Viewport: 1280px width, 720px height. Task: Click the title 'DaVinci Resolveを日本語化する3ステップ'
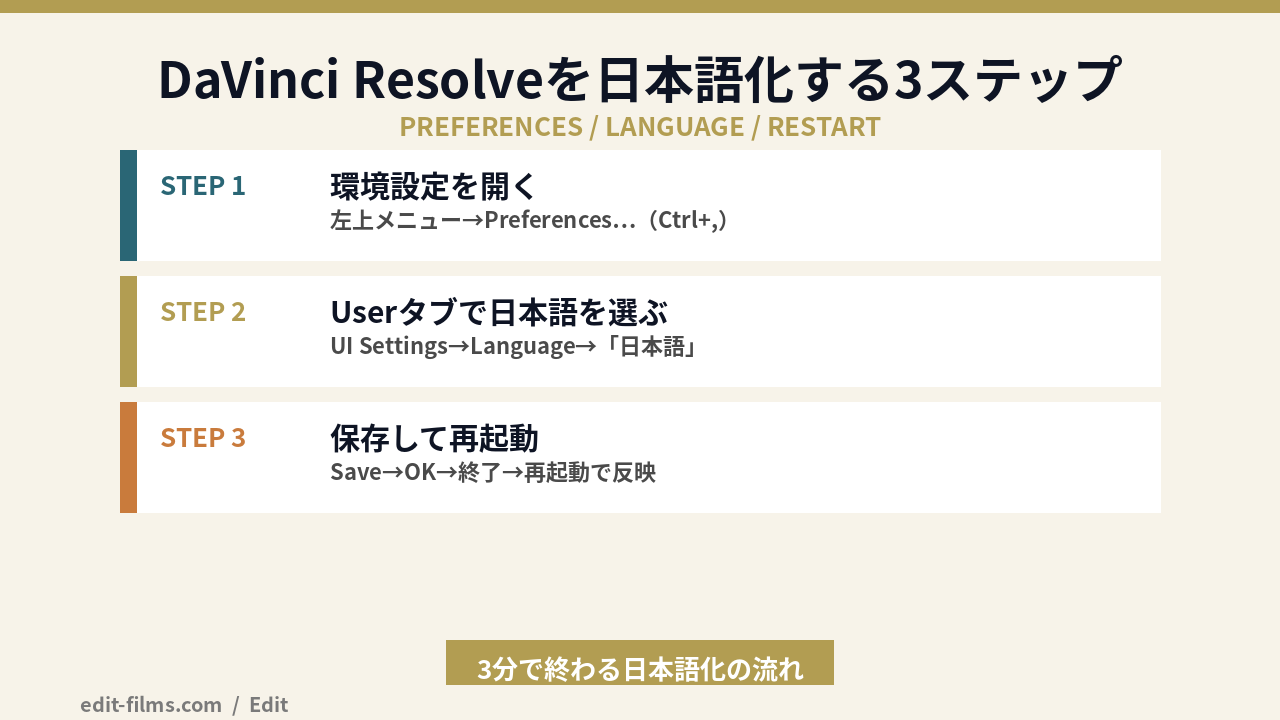pyautogui.click(x=640, y=80)
